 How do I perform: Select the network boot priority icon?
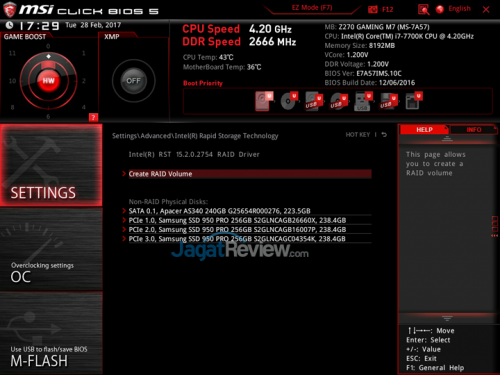pyautogui.click(x=414, y=101)
